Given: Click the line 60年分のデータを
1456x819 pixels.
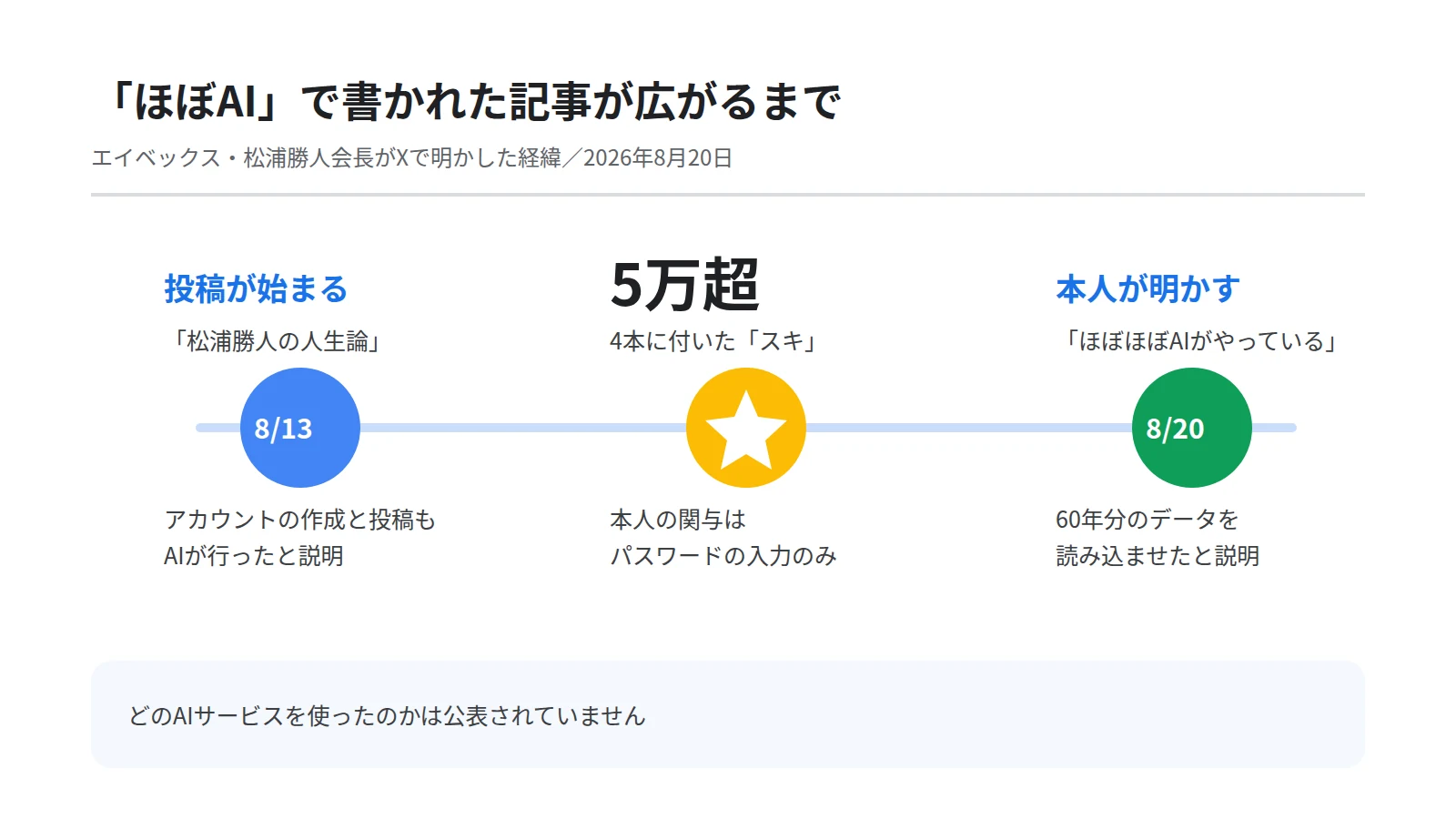Looking at the screenshot, I should (1147, 520).
